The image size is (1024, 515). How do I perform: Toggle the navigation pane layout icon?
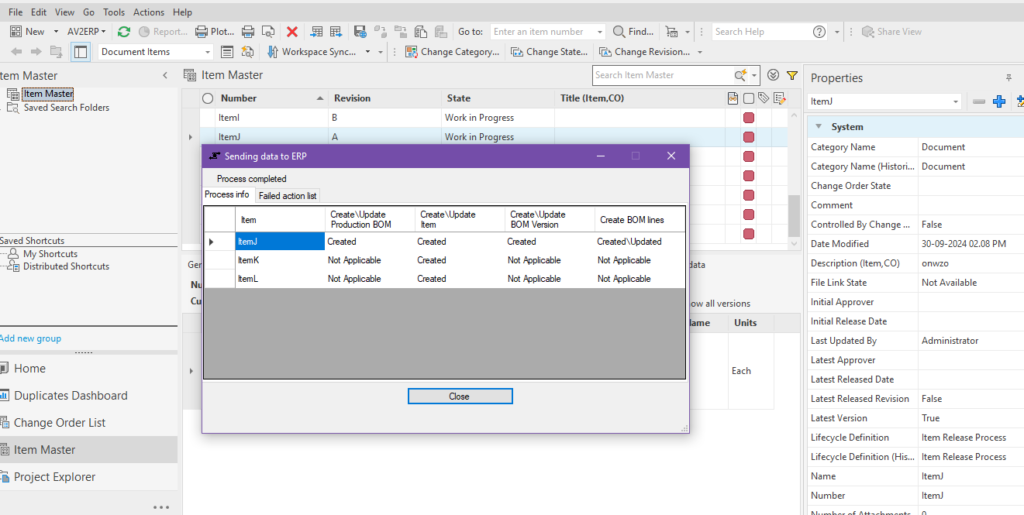pos(80,52)
